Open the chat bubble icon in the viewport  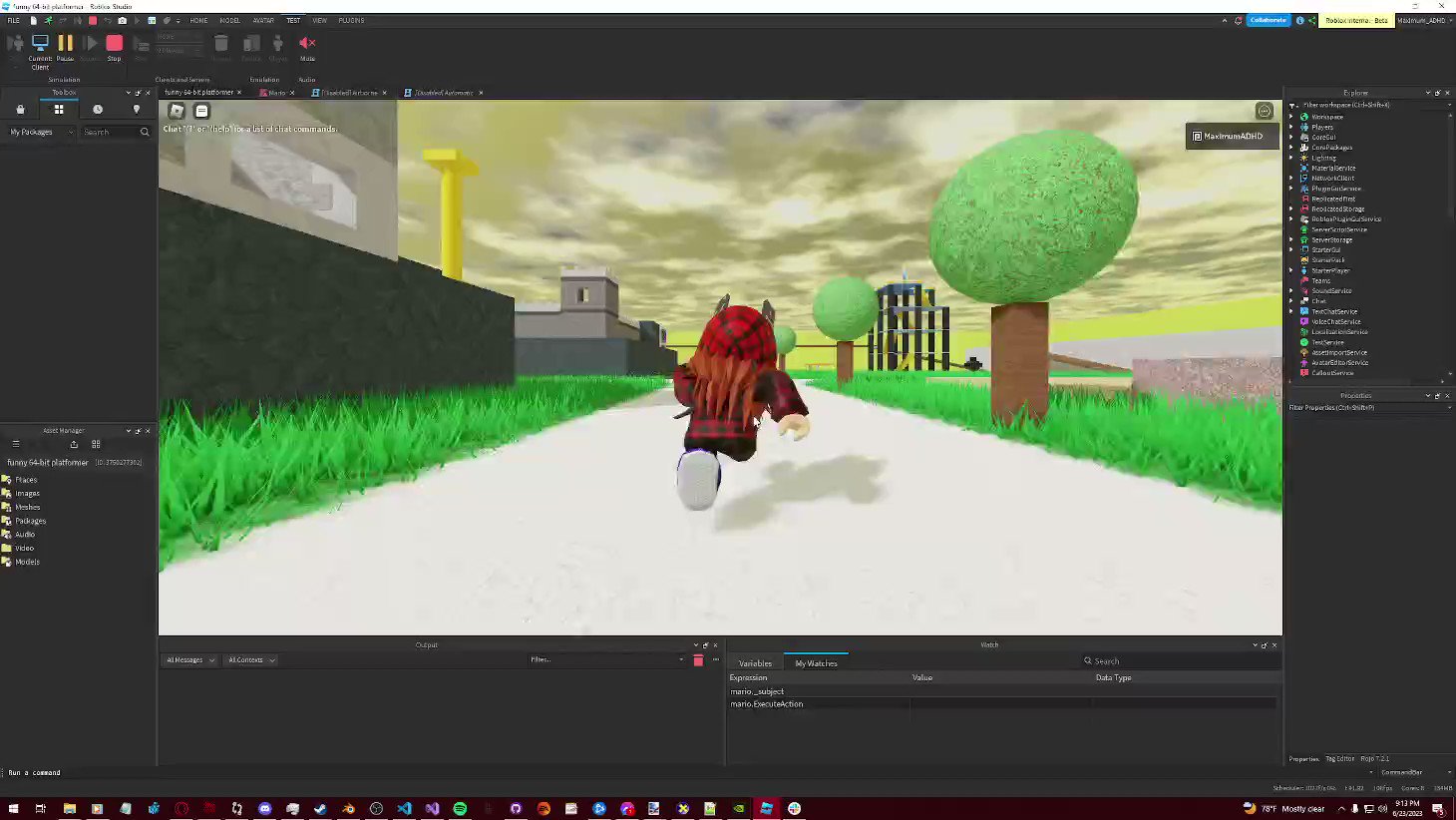point(201,111)
